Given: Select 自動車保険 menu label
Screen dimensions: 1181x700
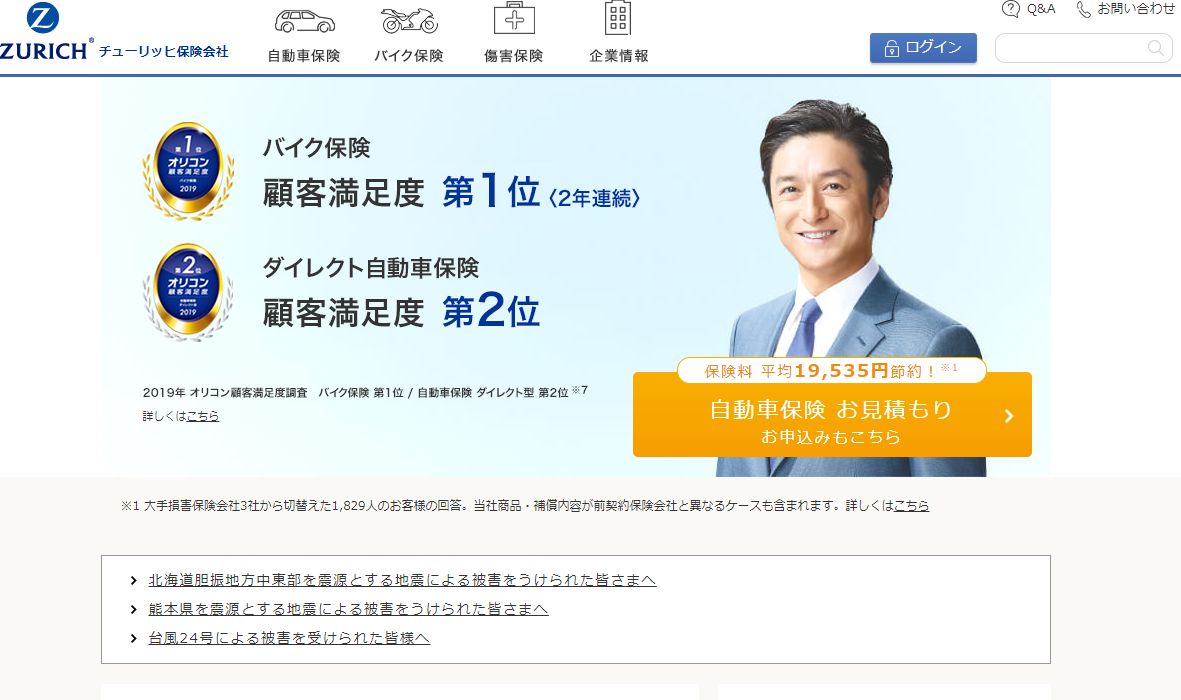Looking at the screenshot, I should click(x=304, y=56).
